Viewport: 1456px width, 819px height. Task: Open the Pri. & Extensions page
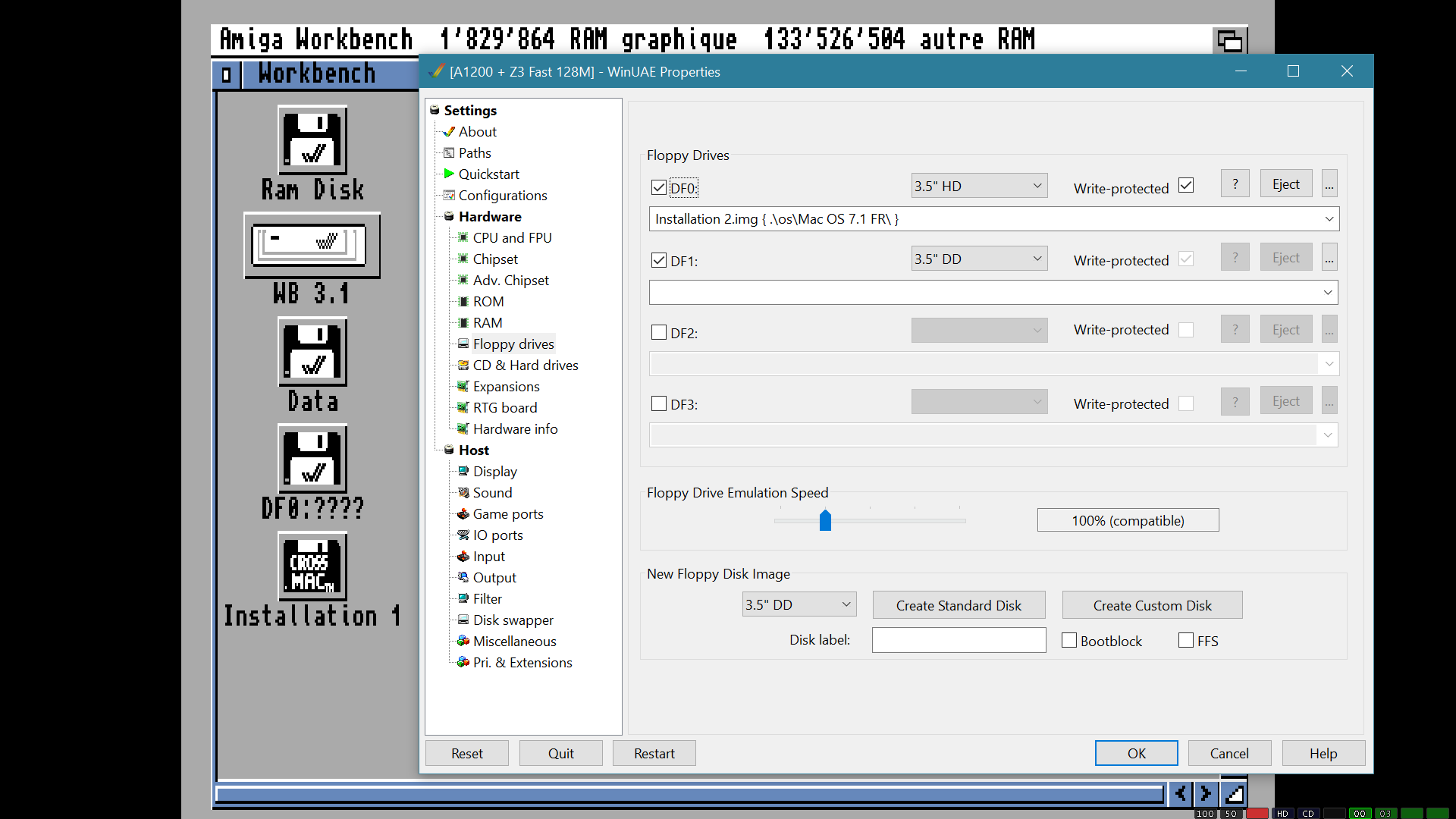coord(522,662)
